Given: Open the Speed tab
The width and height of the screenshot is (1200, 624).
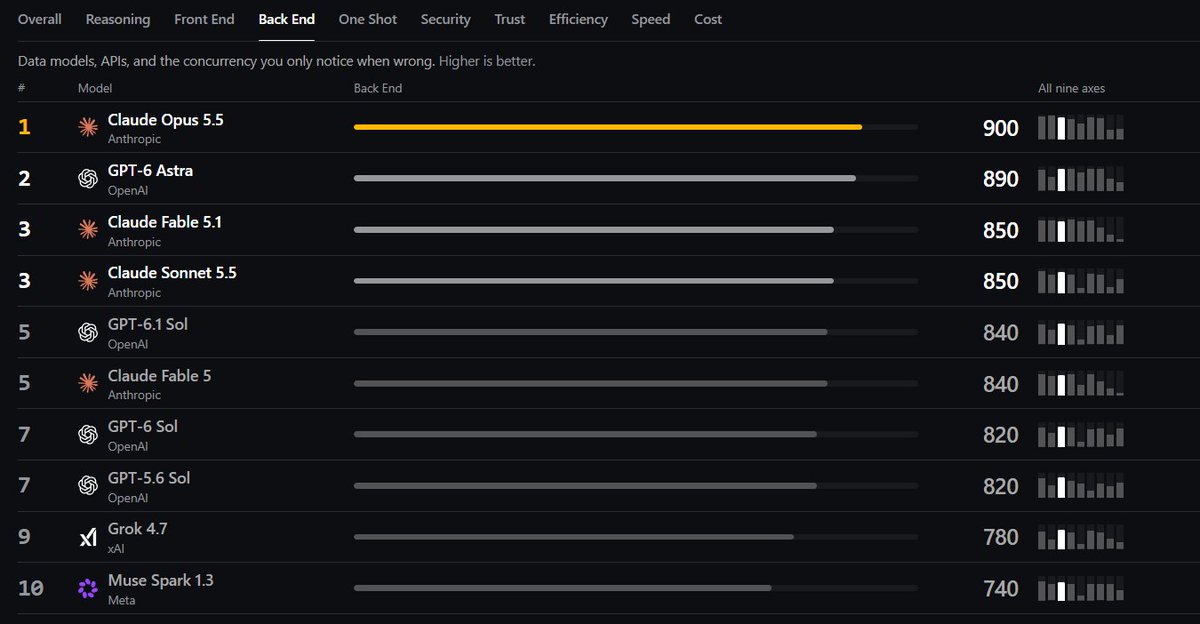Looking at the screenshot, I should click(651, 19).
